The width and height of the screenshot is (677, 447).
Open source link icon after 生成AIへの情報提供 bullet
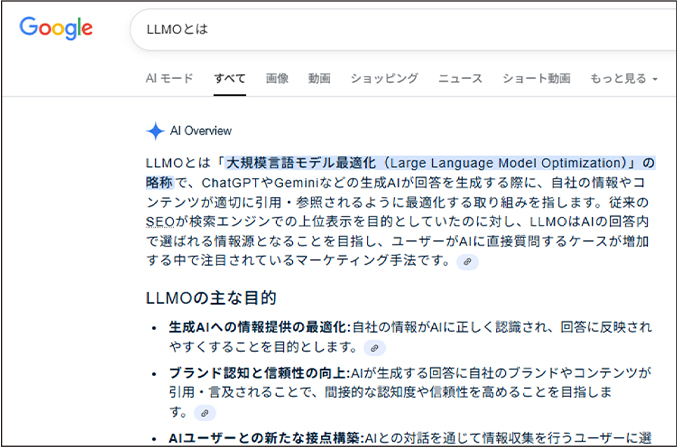coord(373,348)
